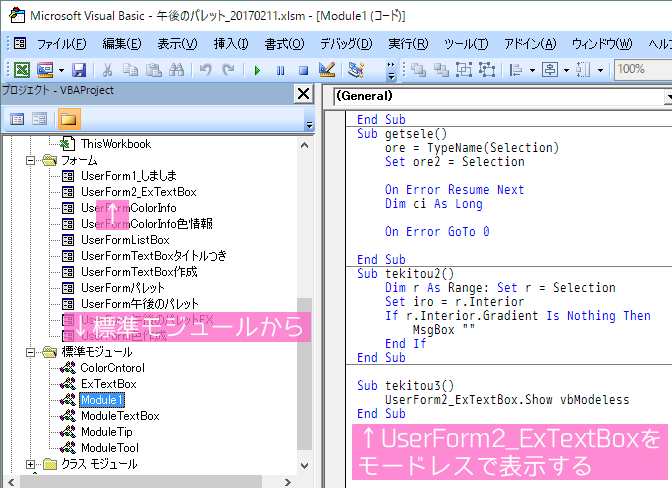Open the Center dropdown arrow
This screenshot has height=488, width=672.
coord(566,70)
